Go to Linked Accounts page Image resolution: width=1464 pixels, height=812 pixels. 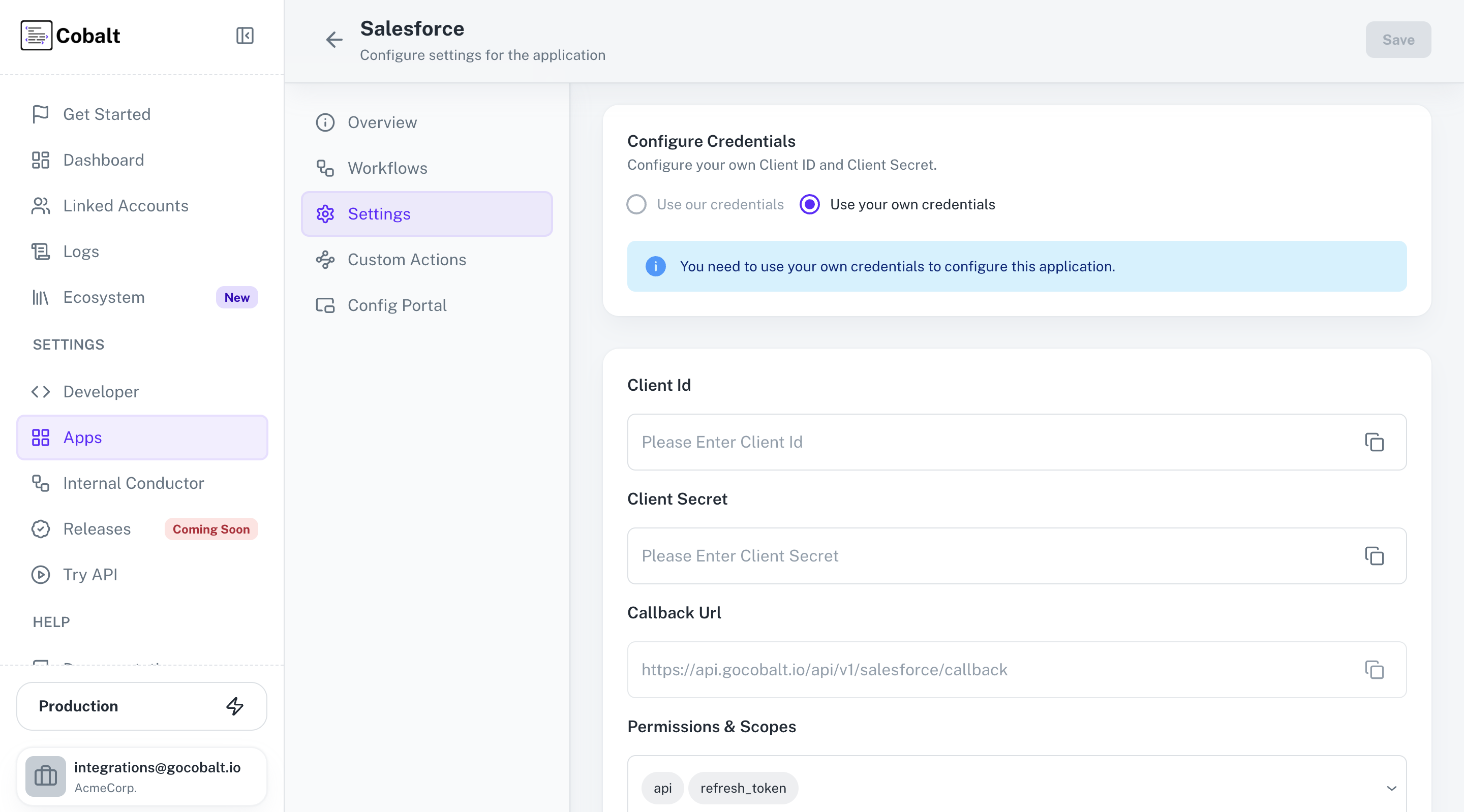(x=126, y=206)
